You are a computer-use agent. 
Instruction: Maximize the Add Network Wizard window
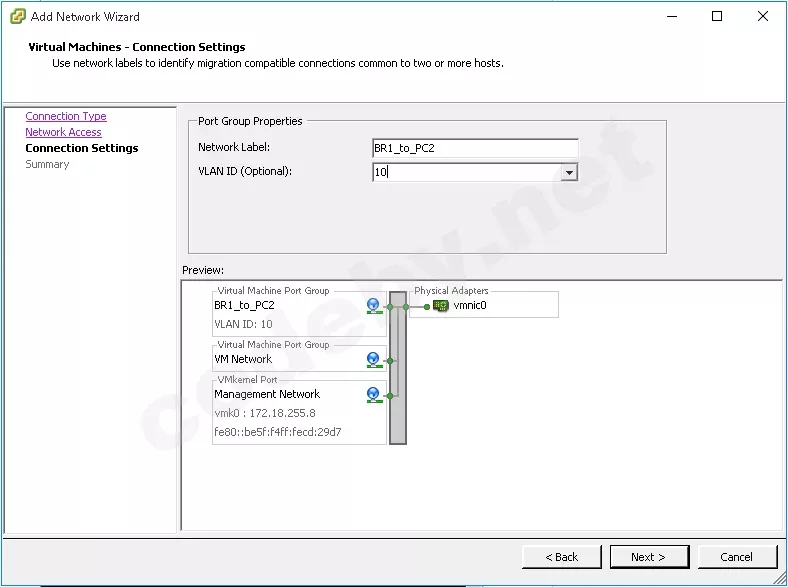(717, 17)
